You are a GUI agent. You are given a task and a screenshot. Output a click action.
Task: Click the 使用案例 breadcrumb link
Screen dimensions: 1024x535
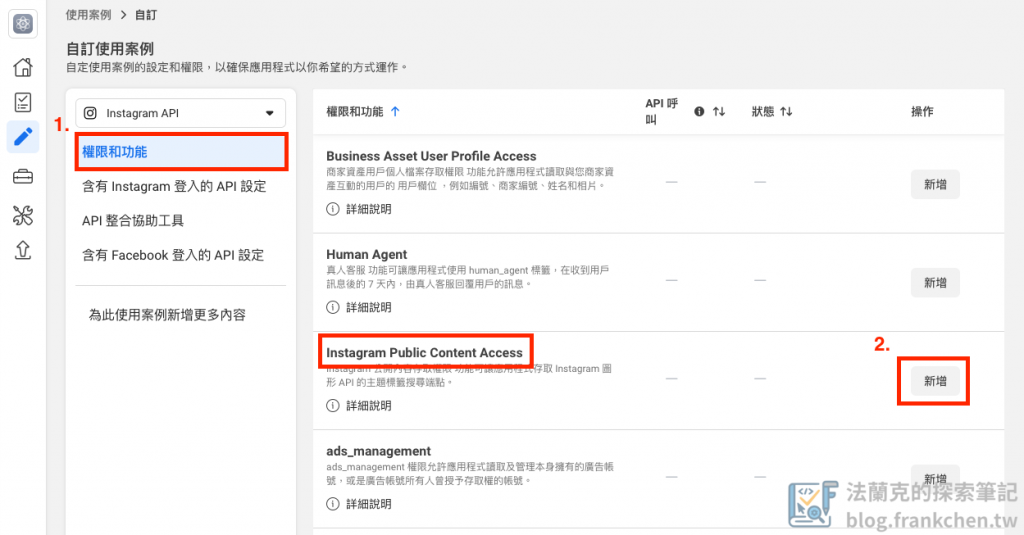coord(88,14)
